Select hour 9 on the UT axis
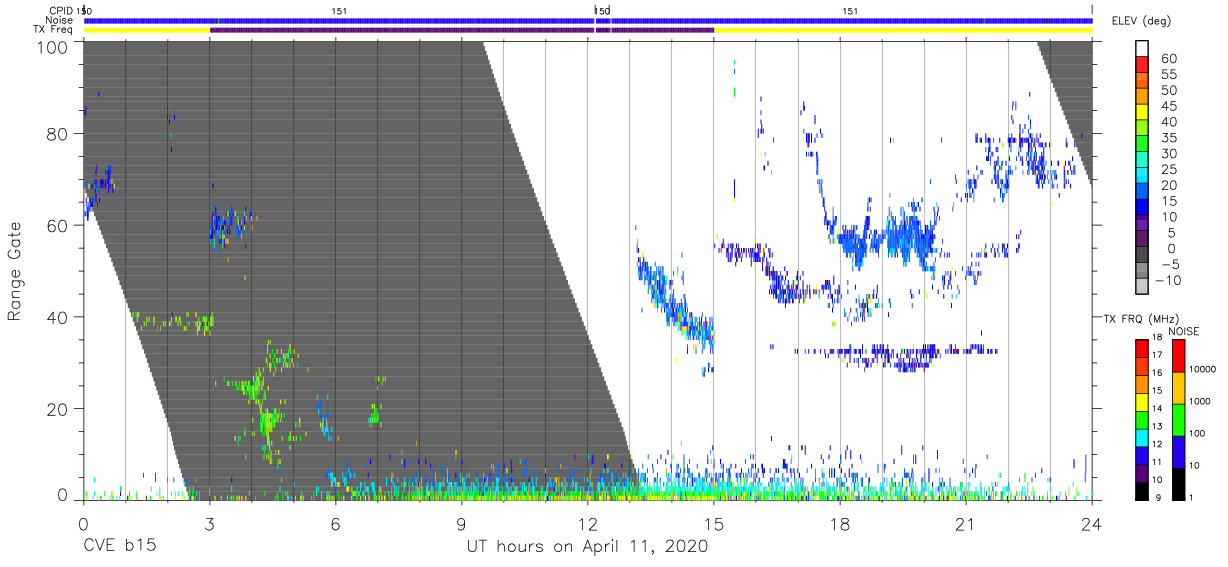Image resolution: width=1228 pixels, height=567 pixels. (x=462, y=524)
